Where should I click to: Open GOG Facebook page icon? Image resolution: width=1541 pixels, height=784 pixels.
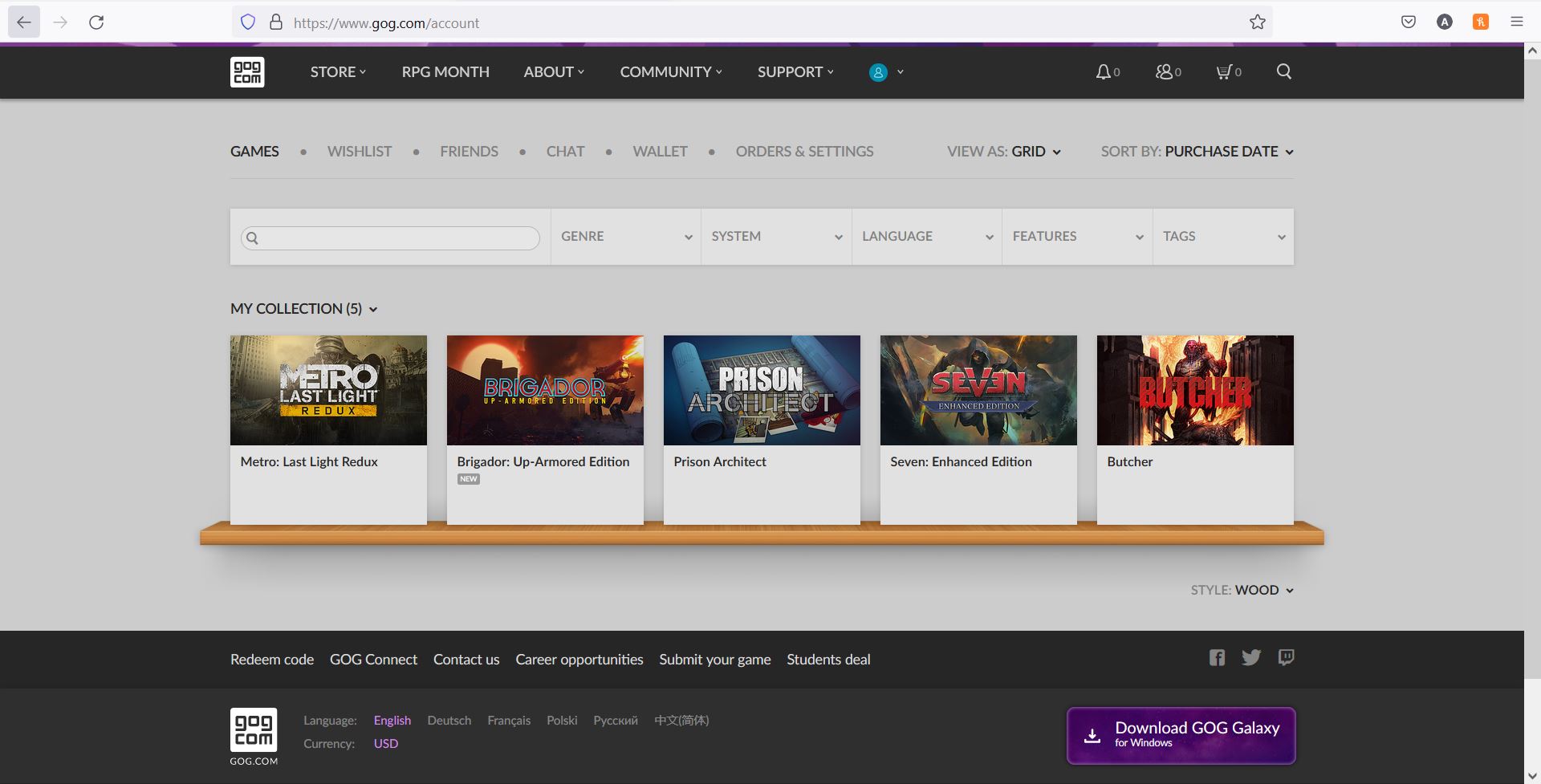click(1218, 658)
